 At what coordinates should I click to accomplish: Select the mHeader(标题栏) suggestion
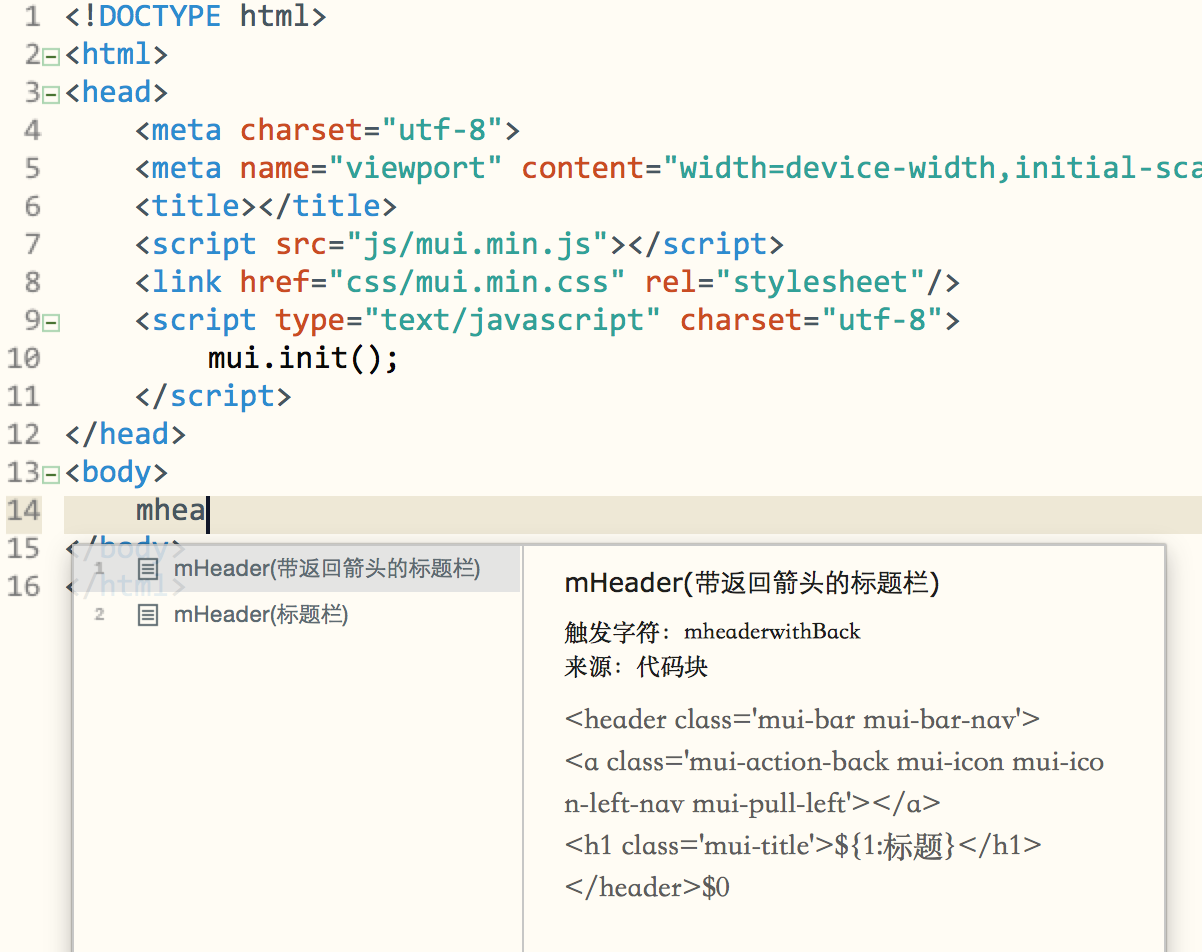click(296, 614)
